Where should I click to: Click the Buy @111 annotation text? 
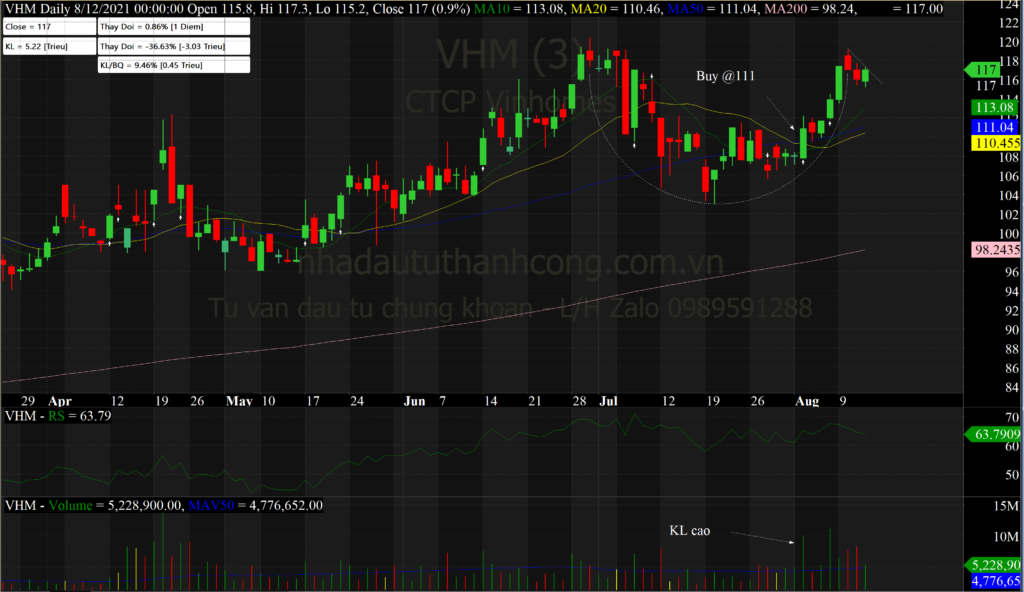725,76
